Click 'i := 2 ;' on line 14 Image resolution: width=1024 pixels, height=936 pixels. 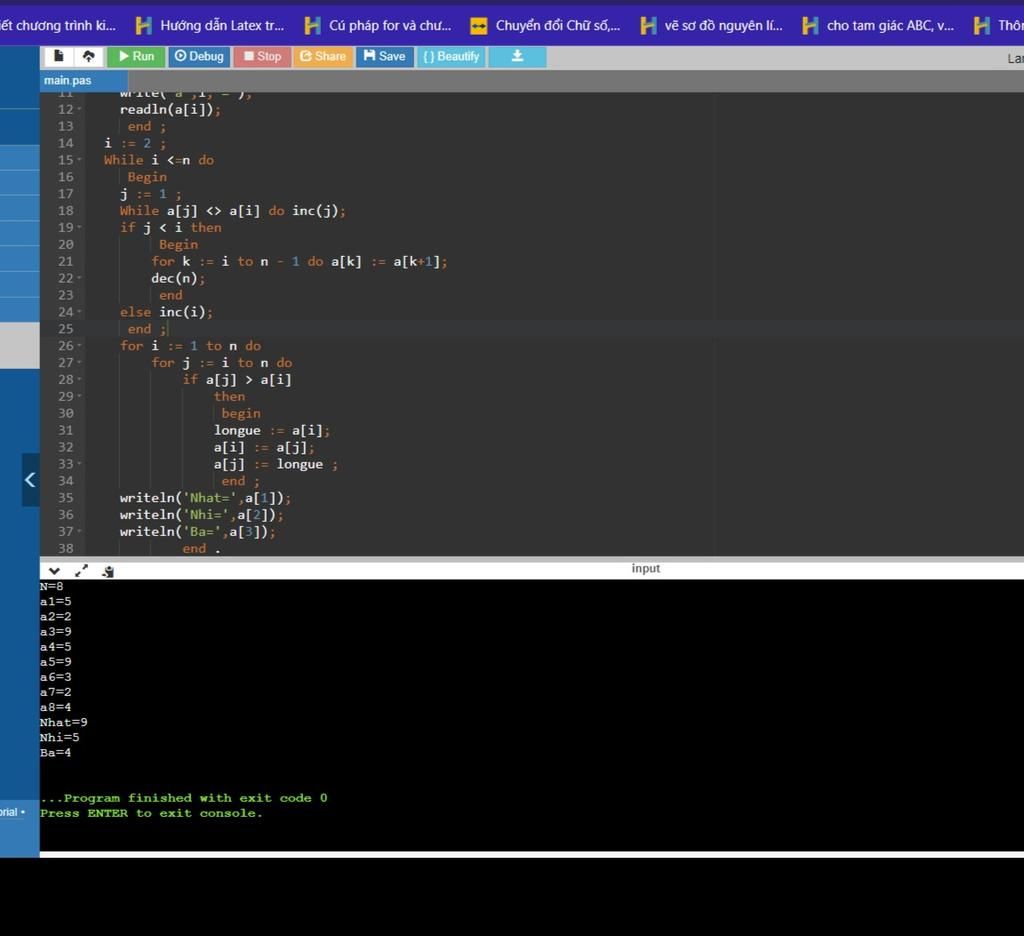pos(135,143)
